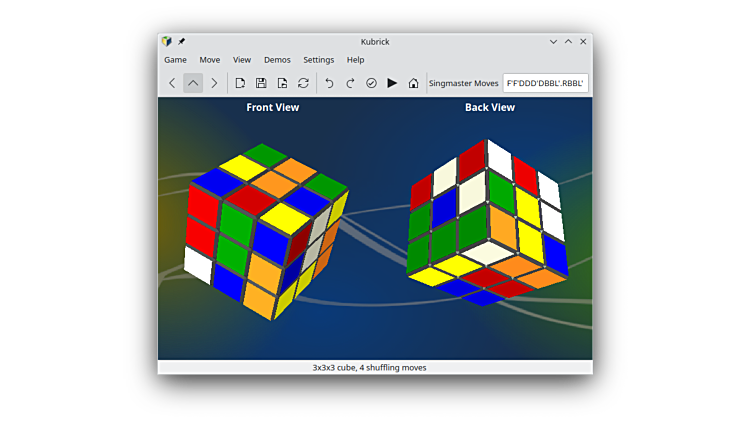Click the Singmaster Moves input field
This screenshot has height=423, width=752.
(545, 83)
